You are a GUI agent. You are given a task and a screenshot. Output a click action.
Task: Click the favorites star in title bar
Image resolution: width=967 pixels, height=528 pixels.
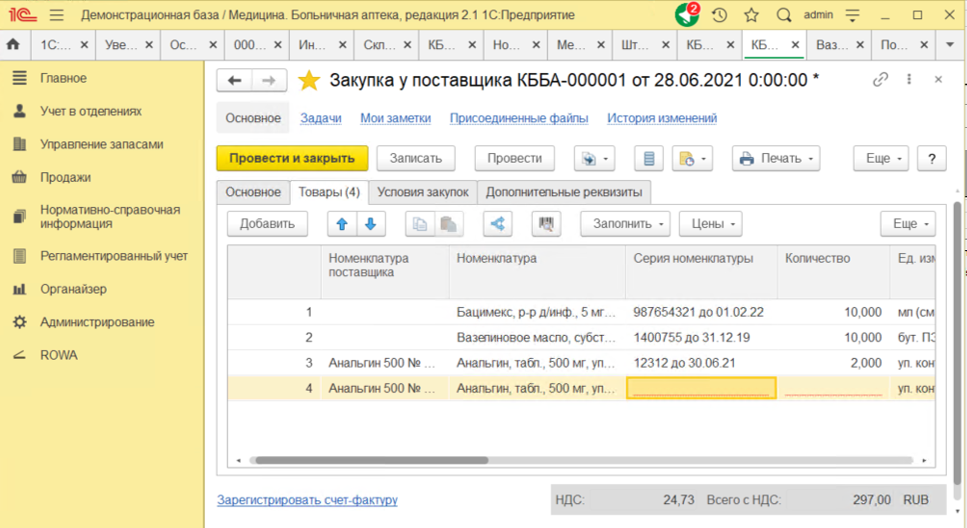(x=752, y=16)
